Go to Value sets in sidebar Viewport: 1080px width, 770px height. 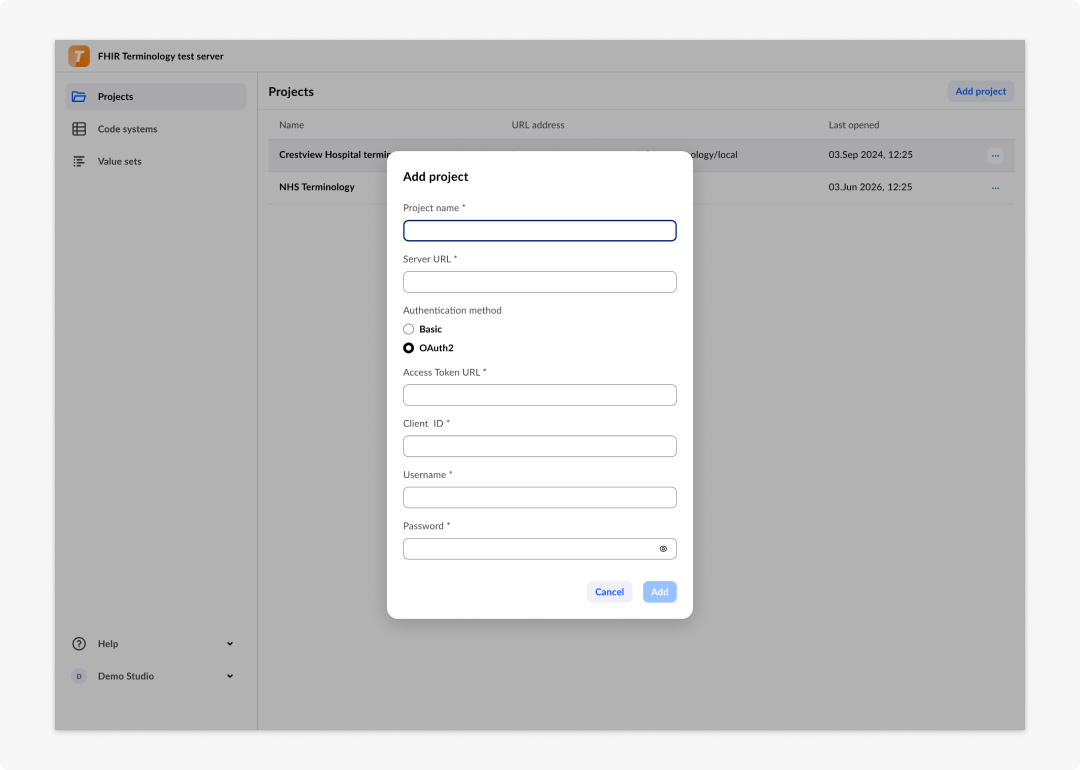156,161
